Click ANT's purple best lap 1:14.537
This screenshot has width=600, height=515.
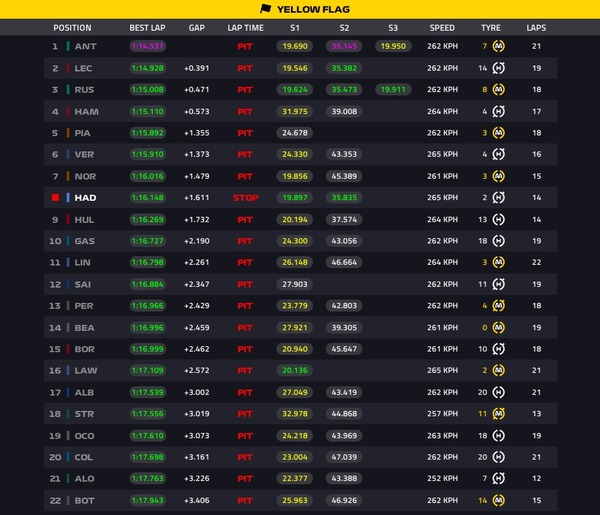pos(147,46)
